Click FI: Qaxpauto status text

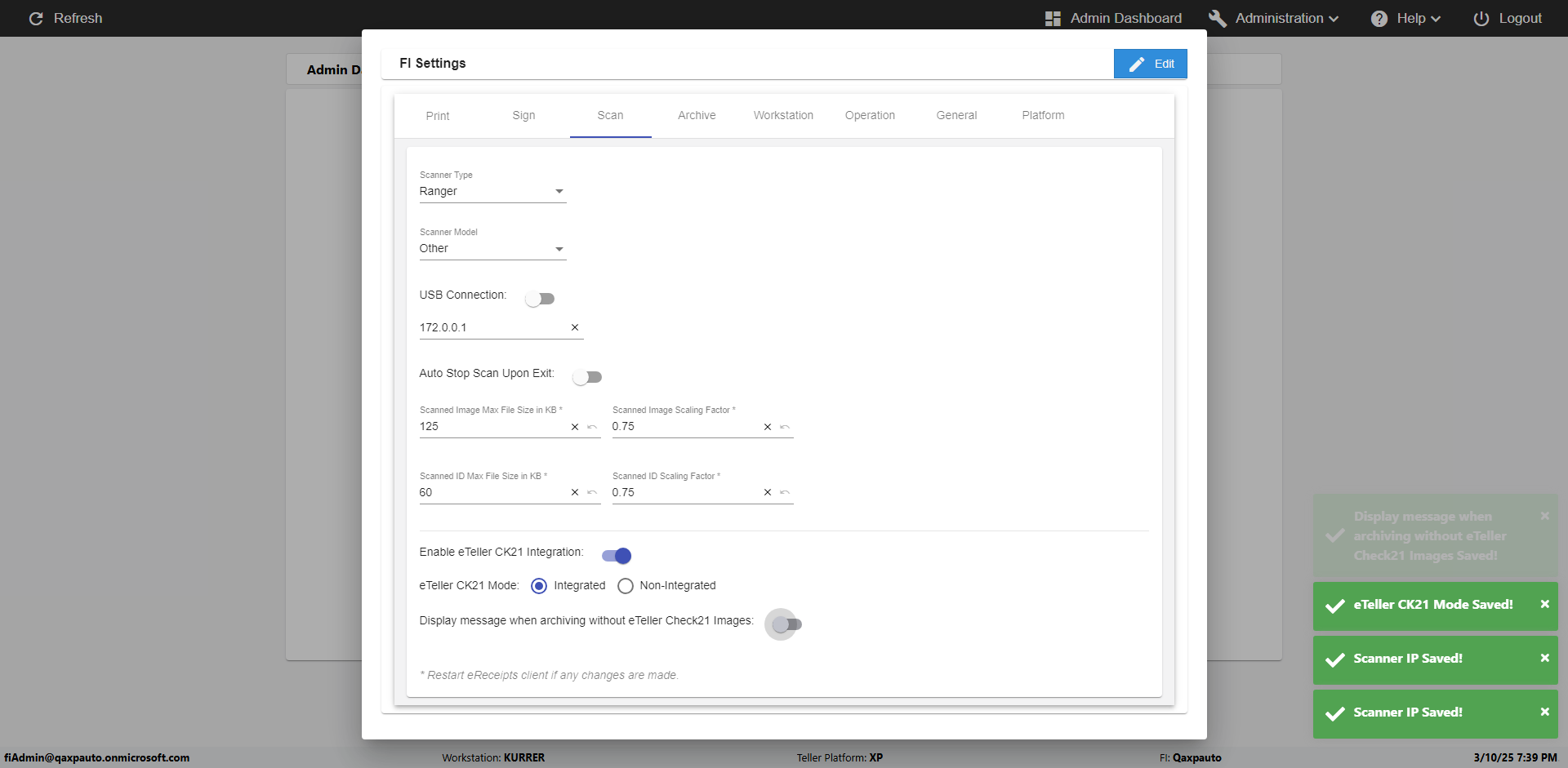[x=1190, y=757]
